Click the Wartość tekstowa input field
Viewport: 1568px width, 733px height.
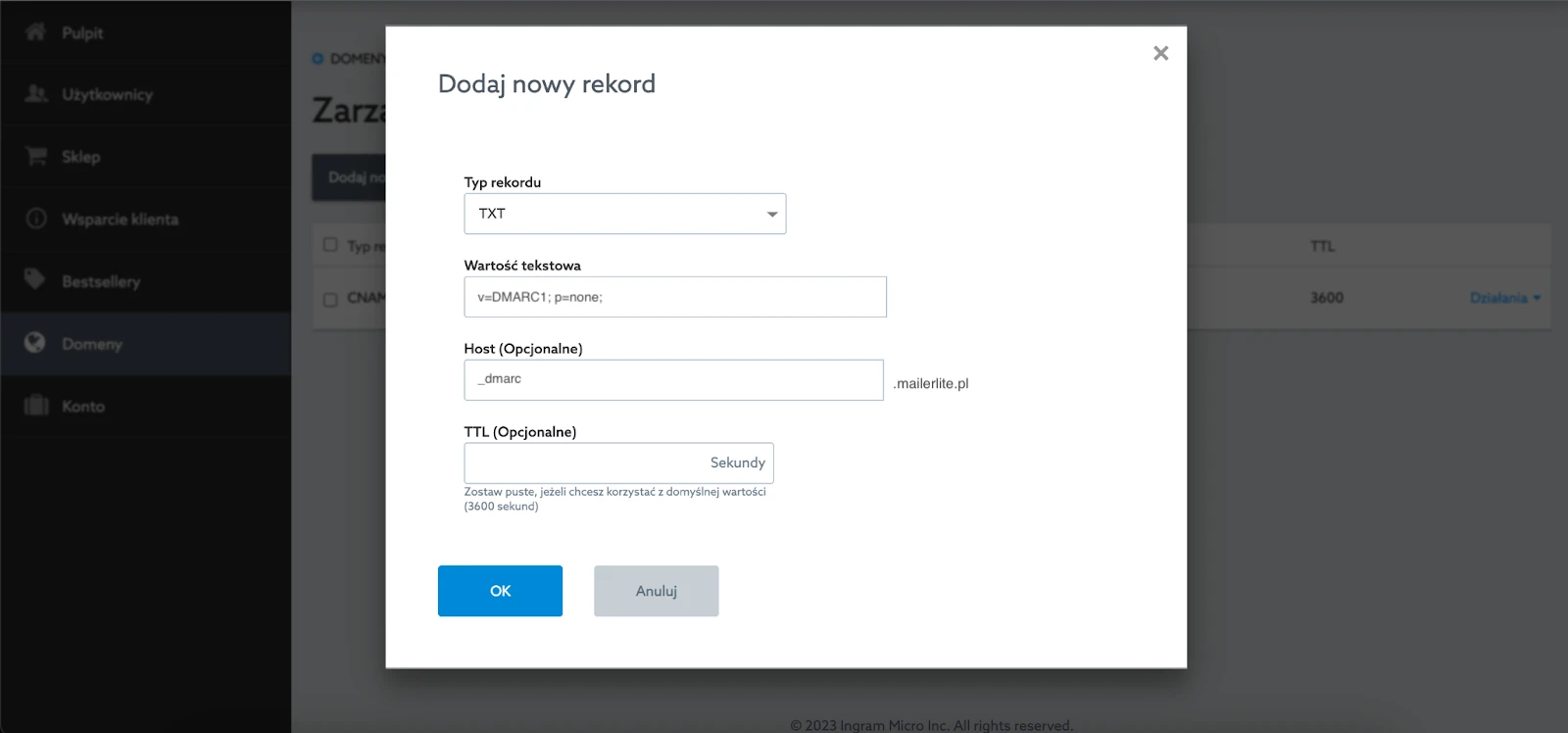point(674,297)
